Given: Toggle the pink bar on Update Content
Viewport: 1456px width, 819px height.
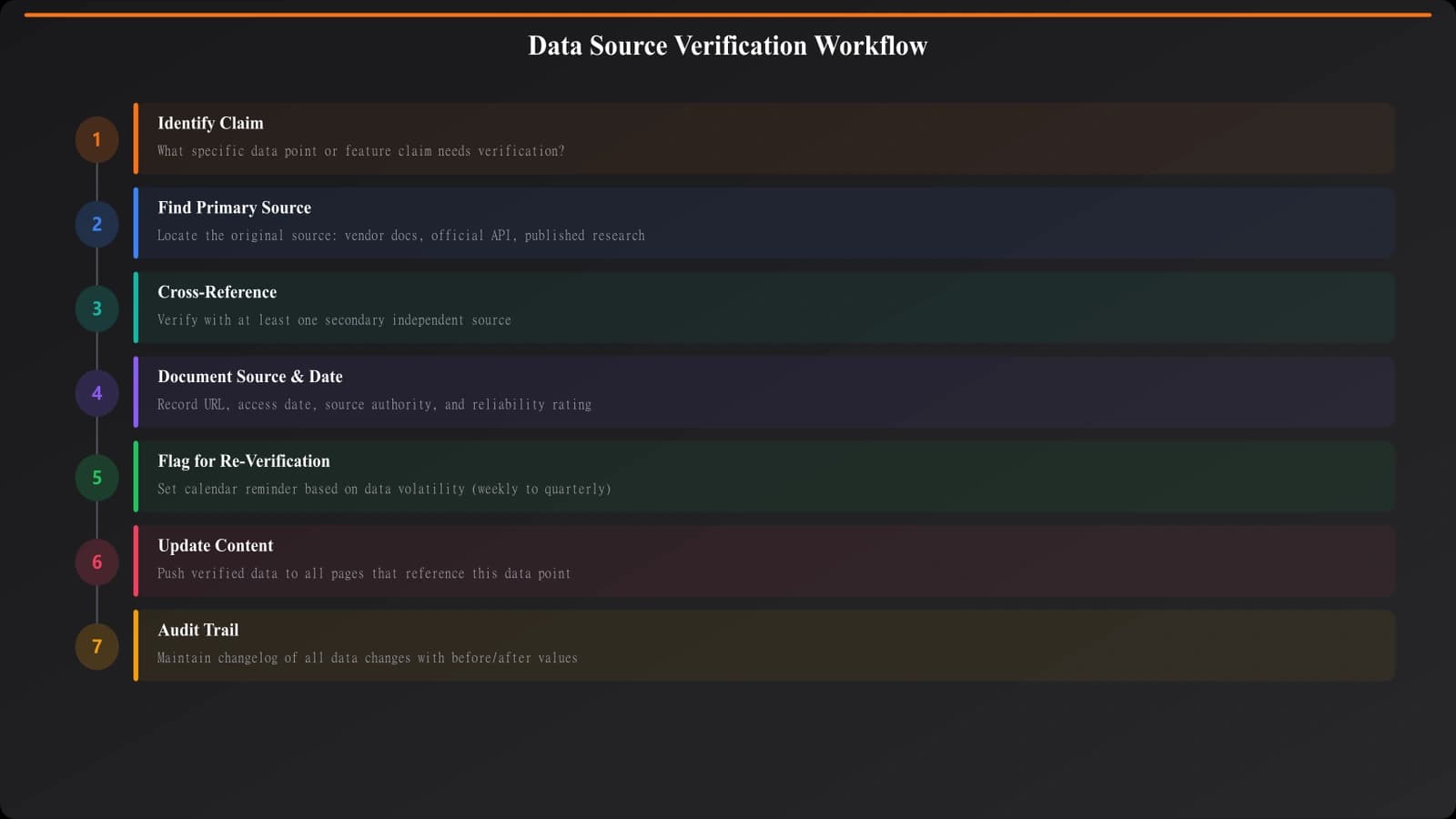Looking at the screenshot, I should point(135,561).
